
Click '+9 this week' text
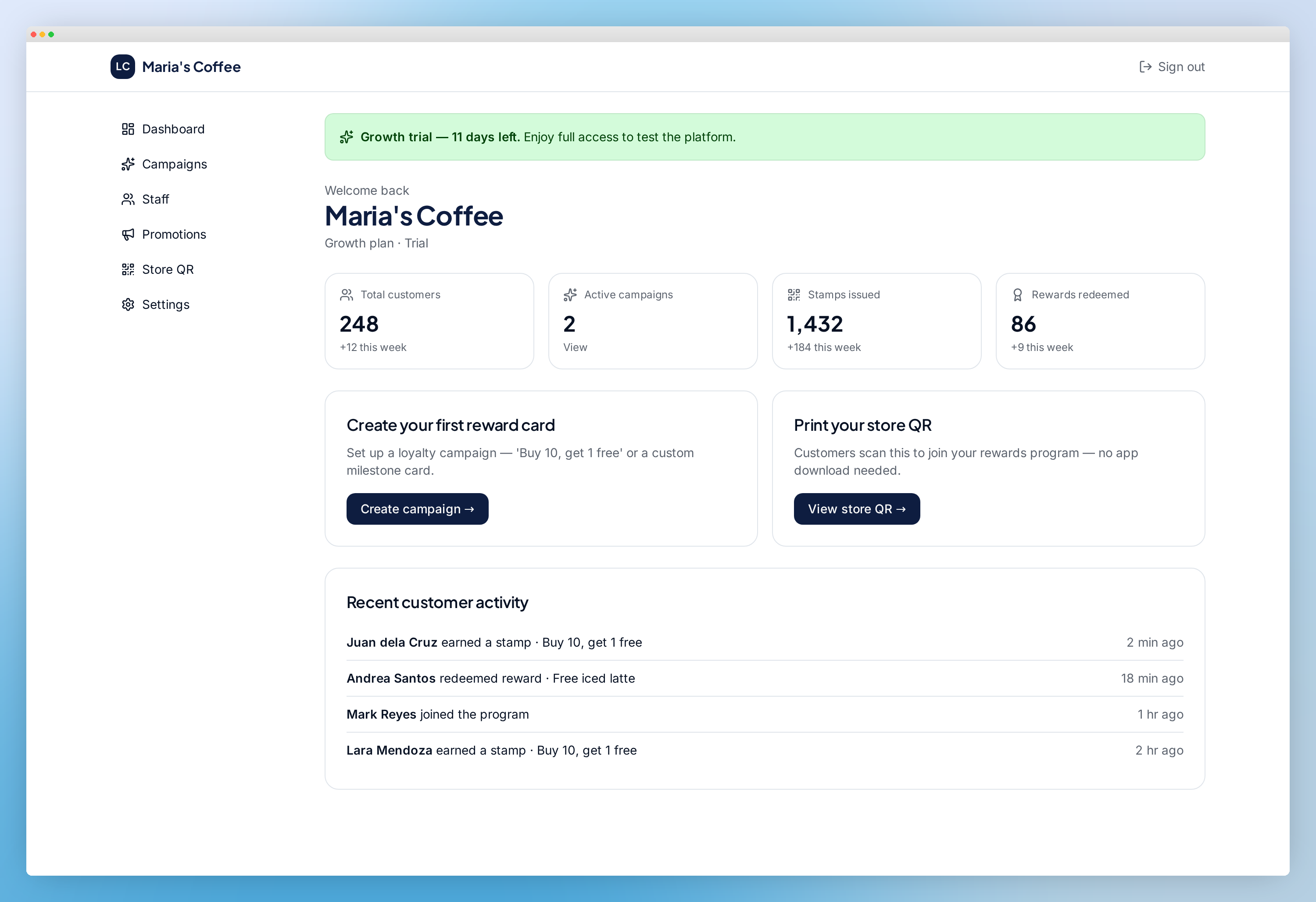point(1042,347)
